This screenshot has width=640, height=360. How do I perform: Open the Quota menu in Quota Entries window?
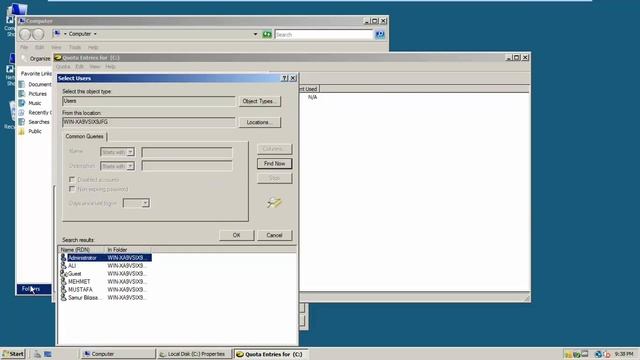(63, 67)
